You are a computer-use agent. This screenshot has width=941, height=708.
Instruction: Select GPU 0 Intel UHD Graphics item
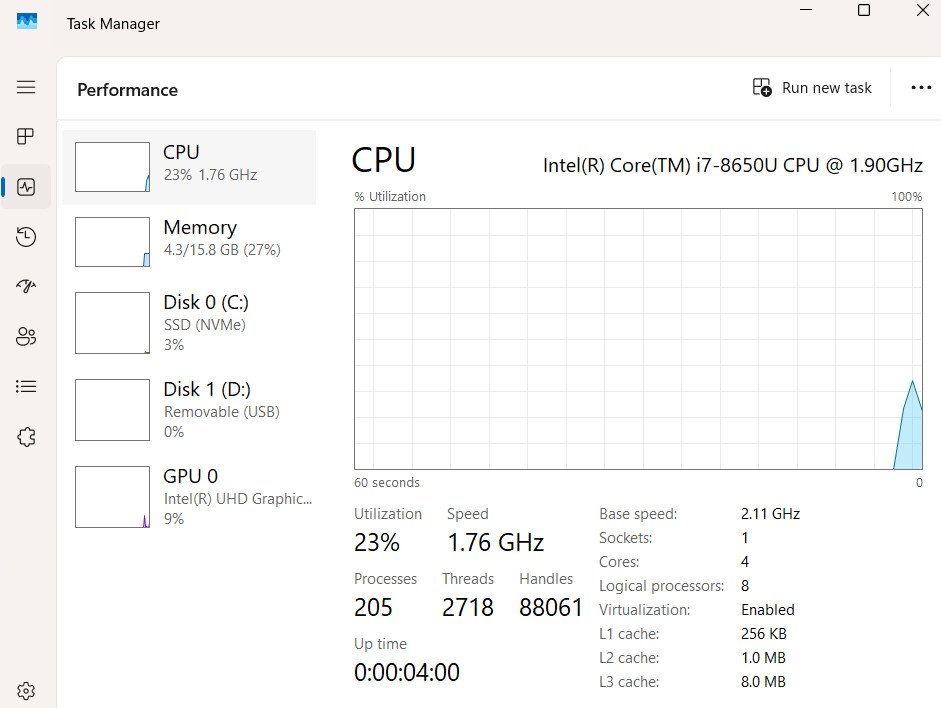(189, 497)
